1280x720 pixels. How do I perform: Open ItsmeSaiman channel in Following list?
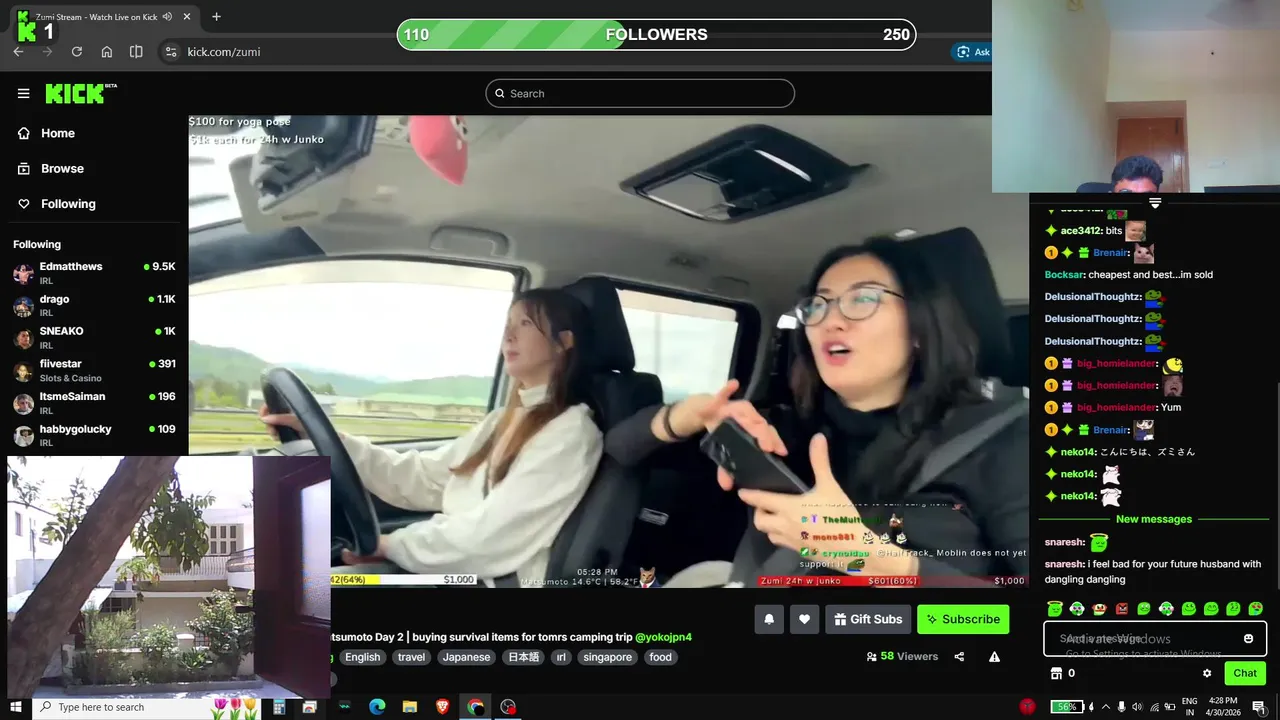(94, 402)
